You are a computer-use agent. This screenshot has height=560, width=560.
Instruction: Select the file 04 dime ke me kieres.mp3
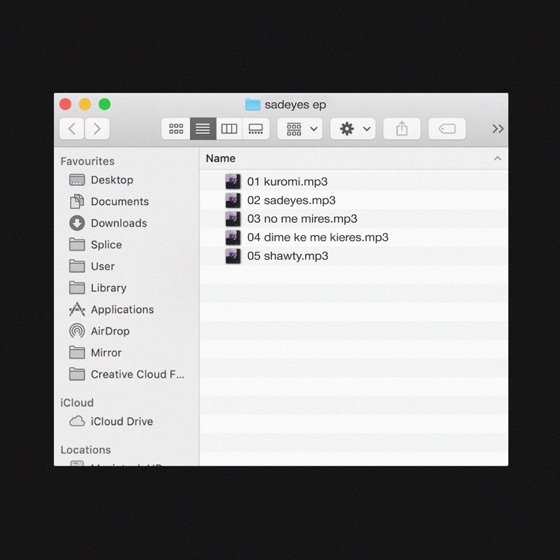354,237
